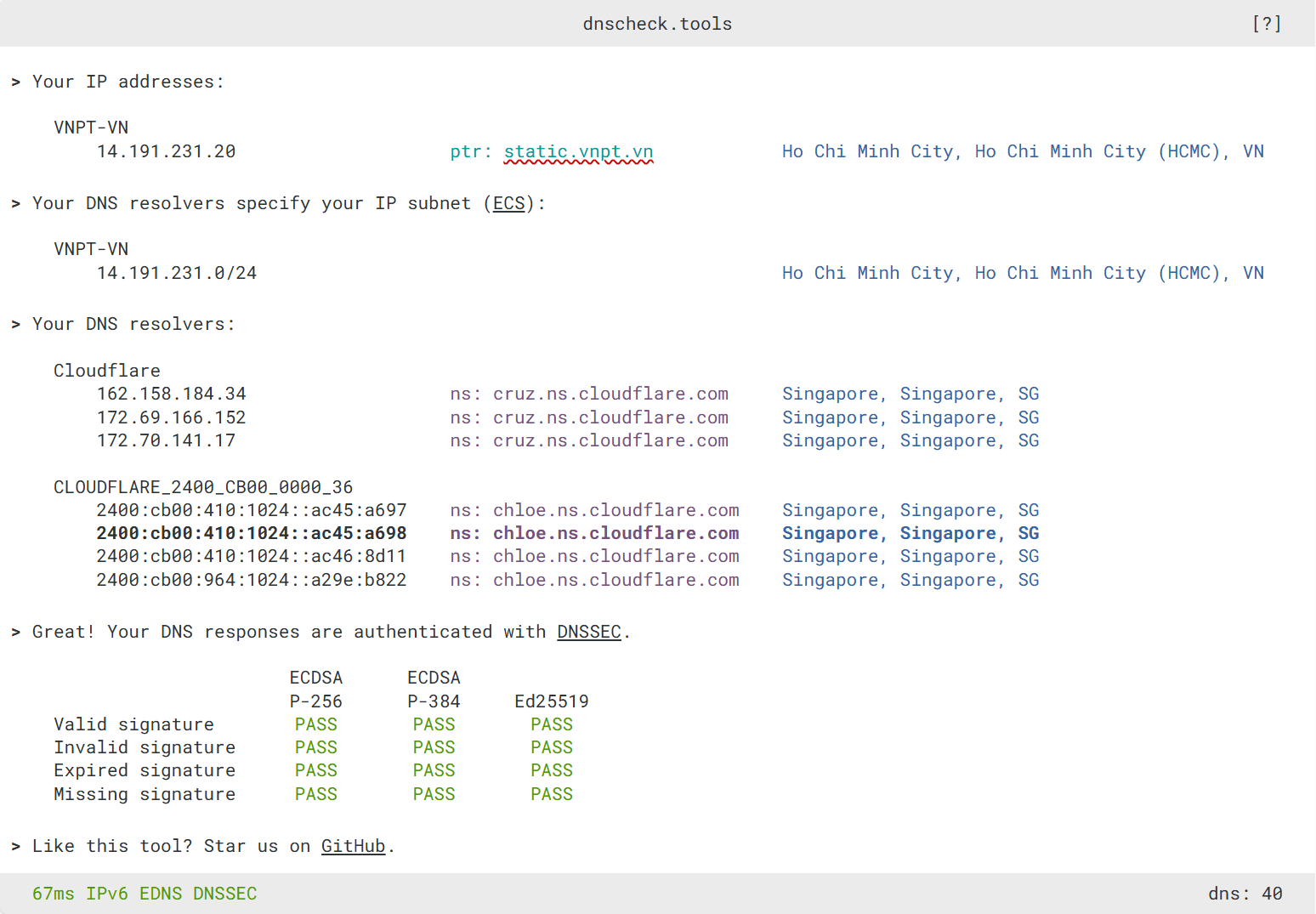Image resolution: width=1316 pixels, height=914 pixels.
Task: Click the IP address 14.191.231.20
Action: pyautogui.click(x=166, y=151)
